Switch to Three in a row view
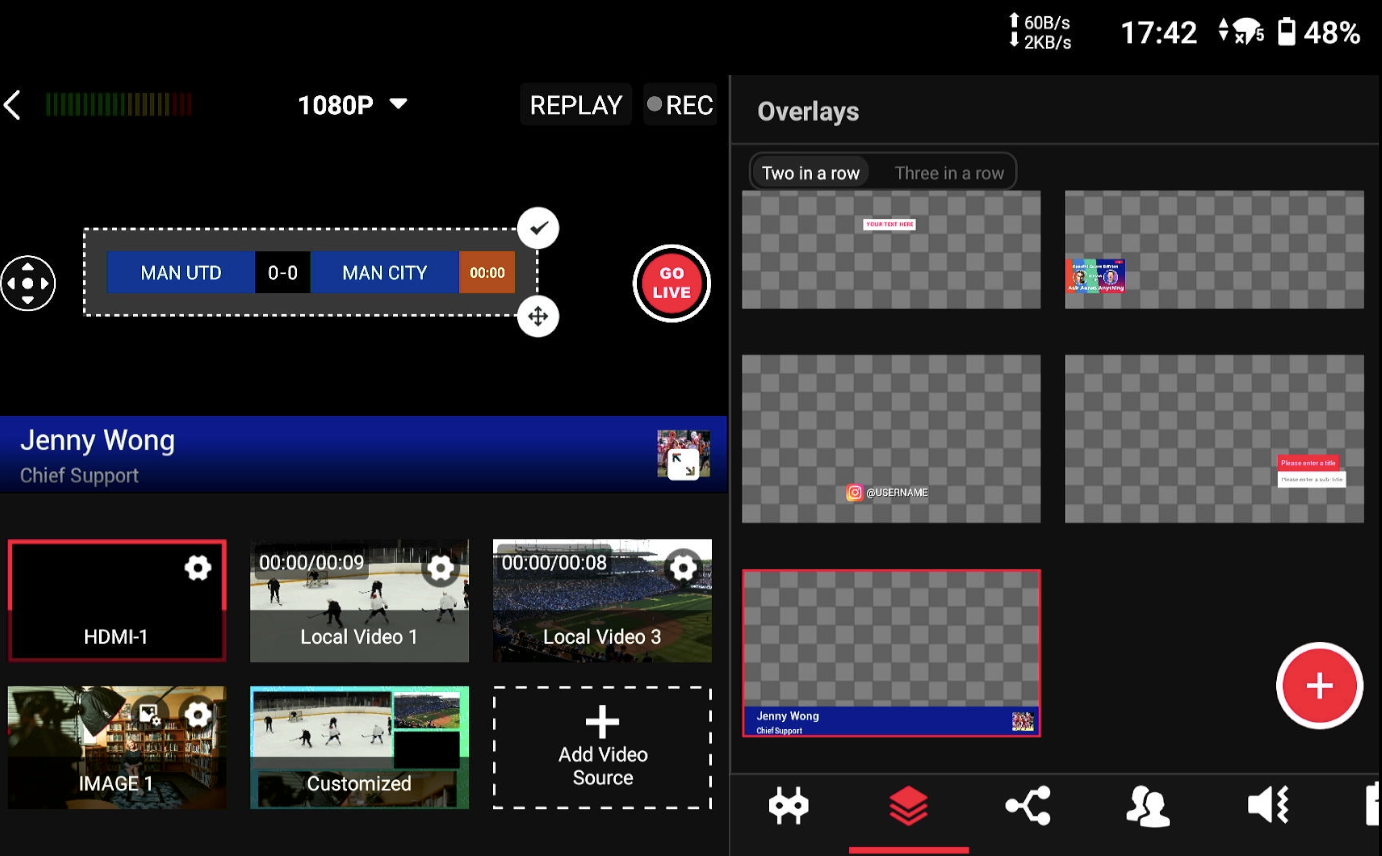The width and height of the screenshot is (1382, 856). pyautogui.click(x=949, y=173)
